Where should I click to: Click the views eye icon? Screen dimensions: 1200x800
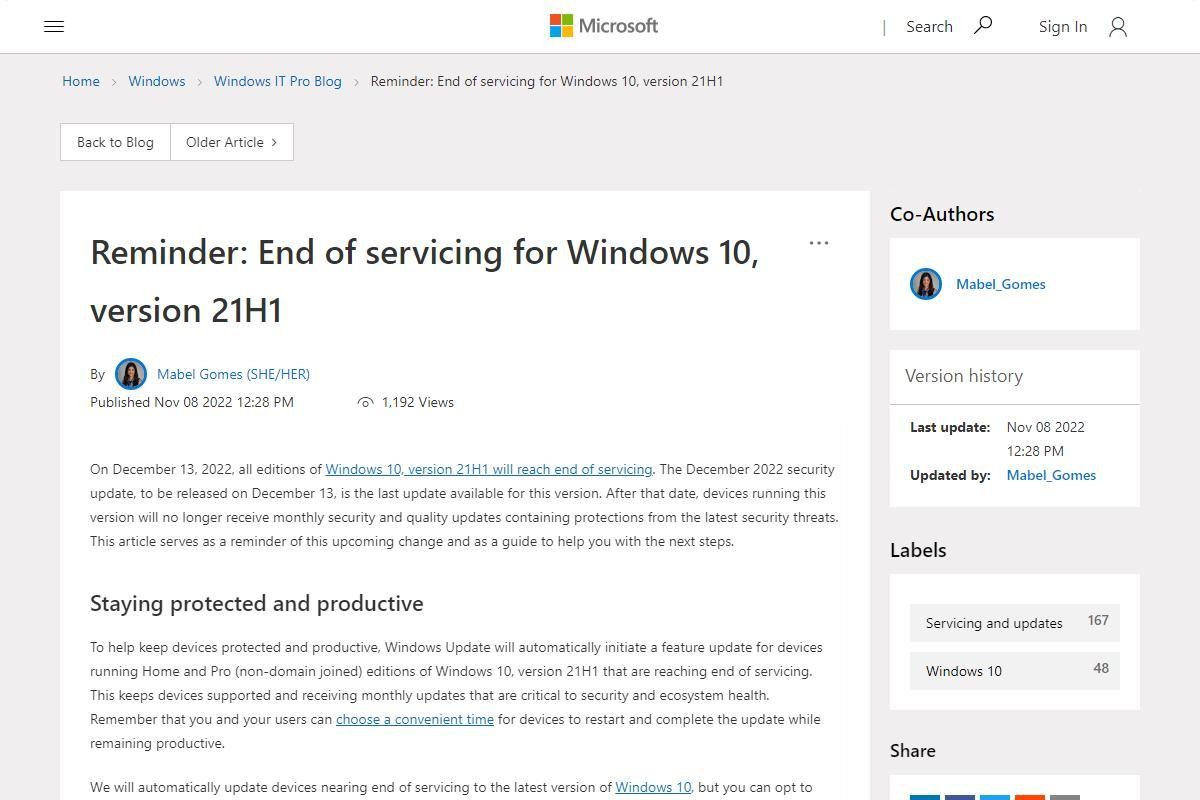tap(365, 402)
